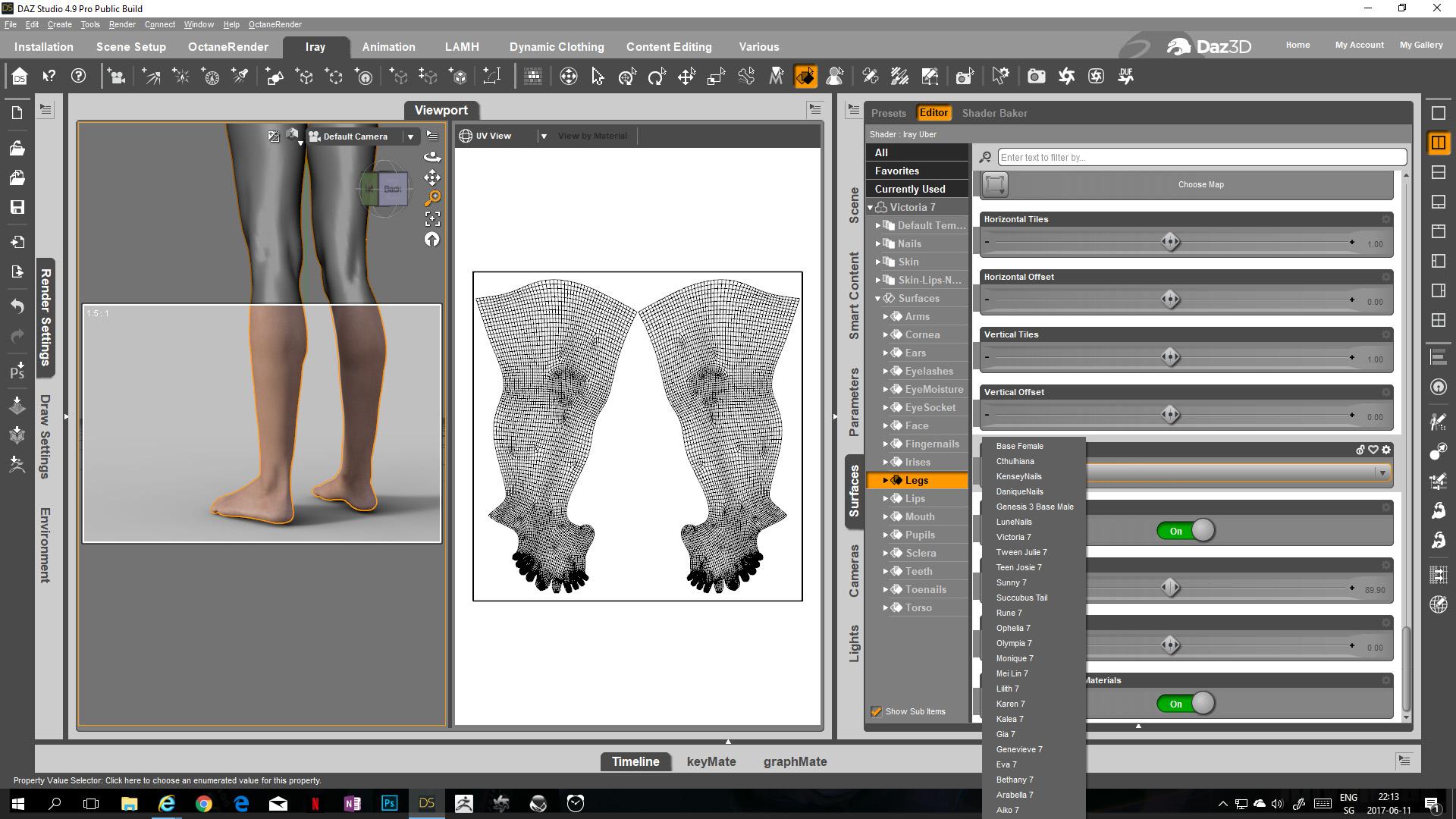The image size is (1456, 819).
Task: Open the keyMate panel at the bottom
Action: pos(711,761)
